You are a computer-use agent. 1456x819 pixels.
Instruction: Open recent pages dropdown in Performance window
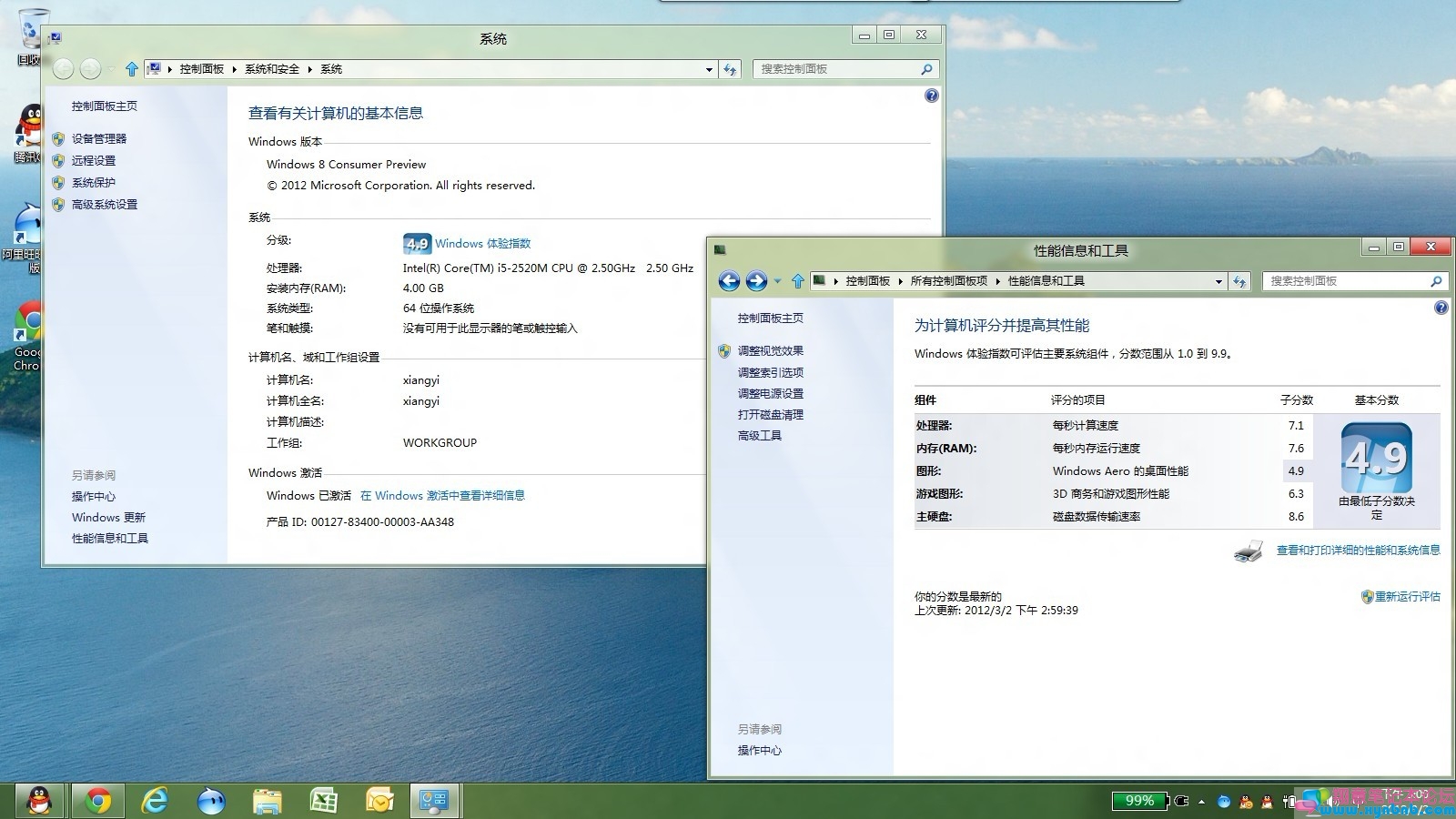click(777, 281)
